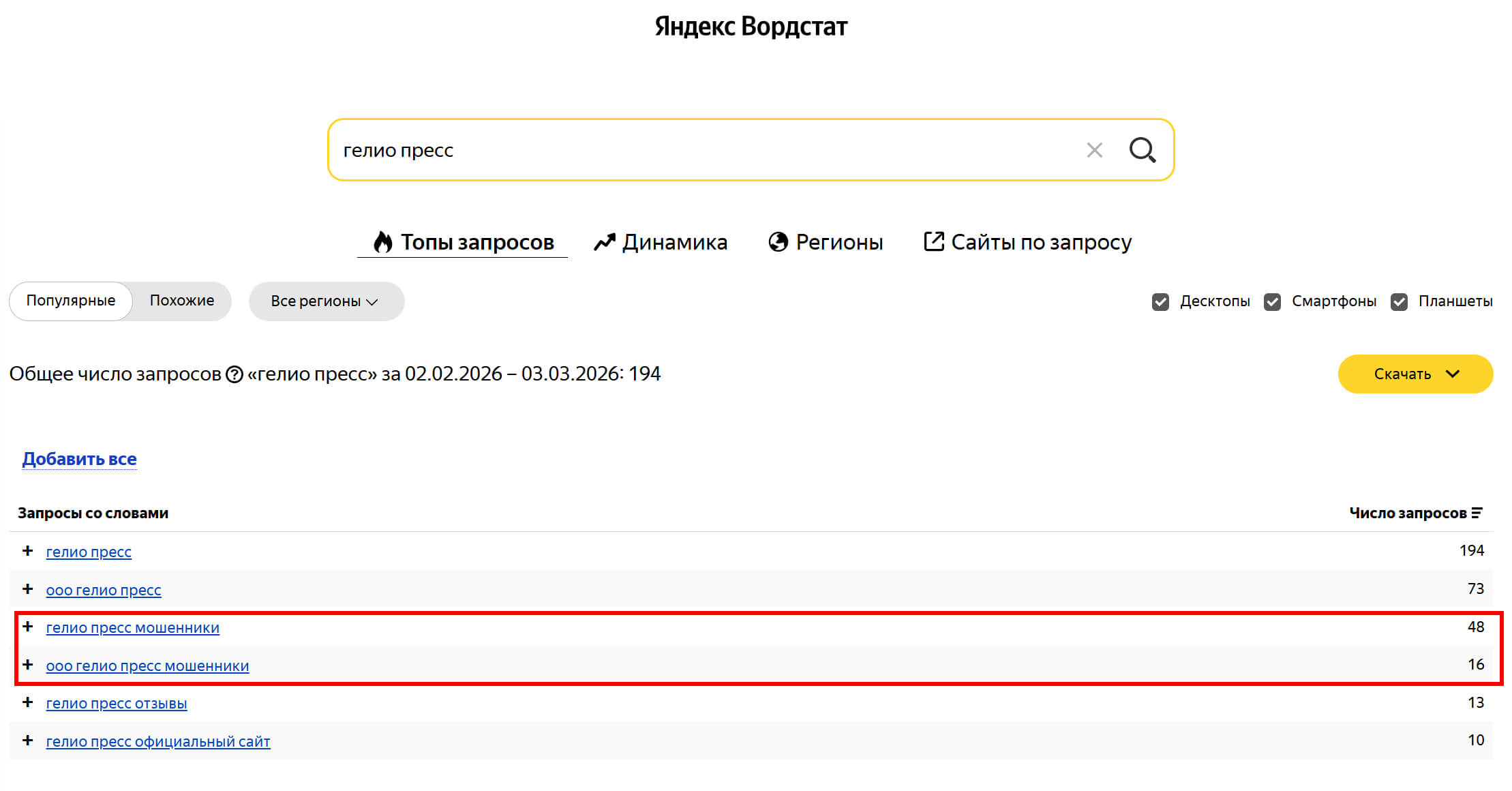Screen dimensions: 1512x791
Task: Disable the Планшеты checkbox
Action: [x=1399, y=301]
